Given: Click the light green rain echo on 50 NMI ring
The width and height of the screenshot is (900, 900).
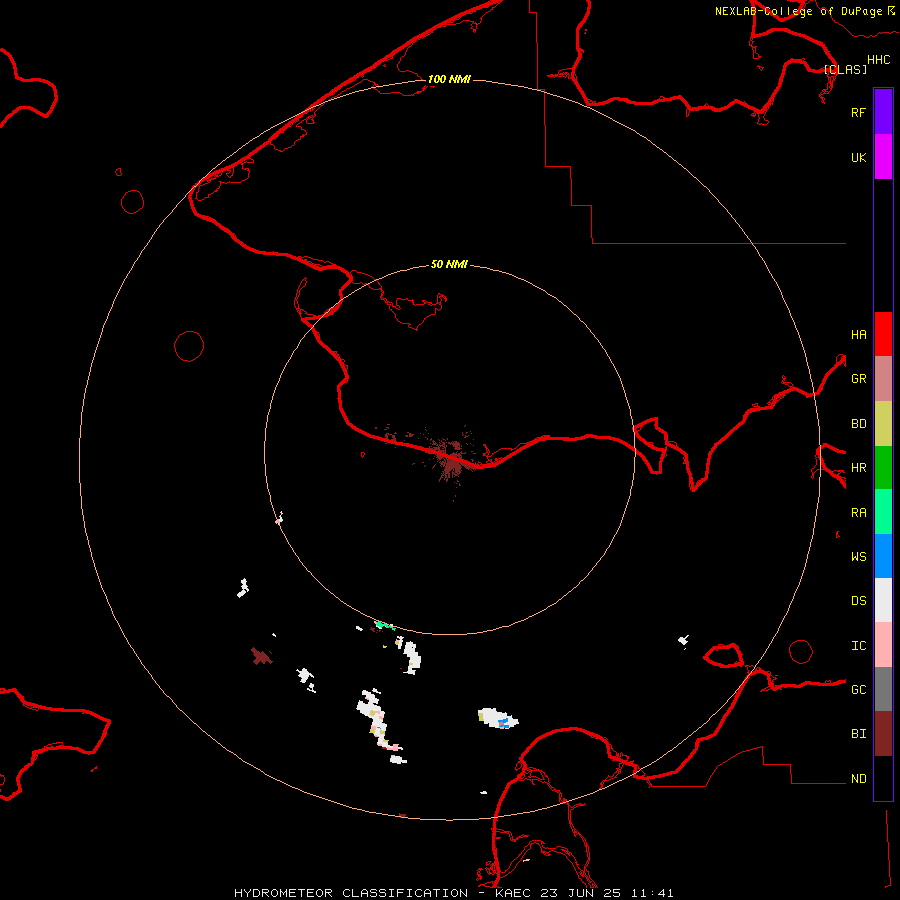Looking at the screenshot, I should tap(385, 625).
